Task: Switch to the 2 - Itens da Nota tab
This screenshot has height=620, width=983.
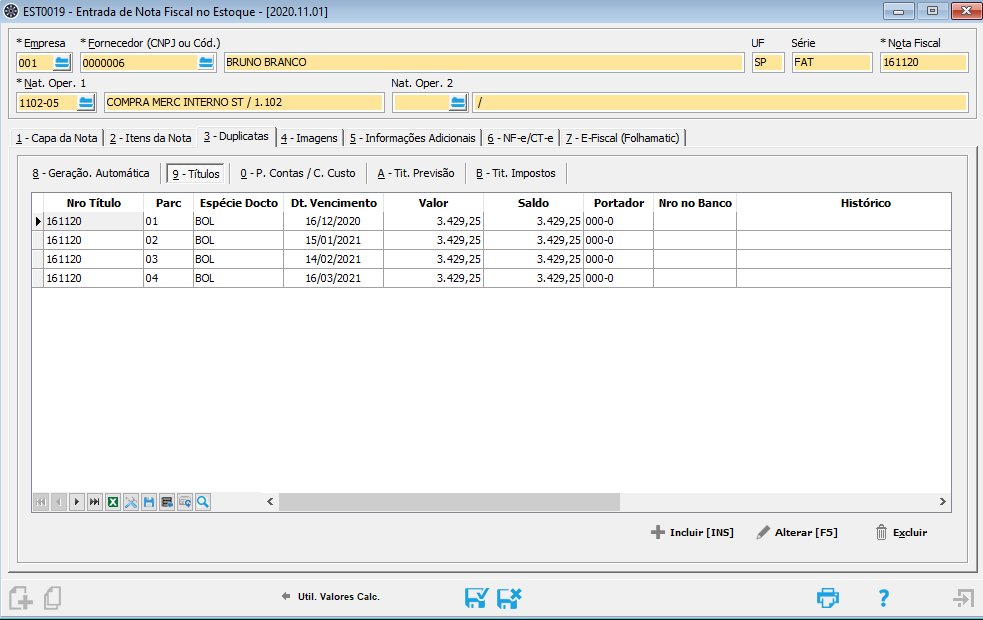Action: 150,138
